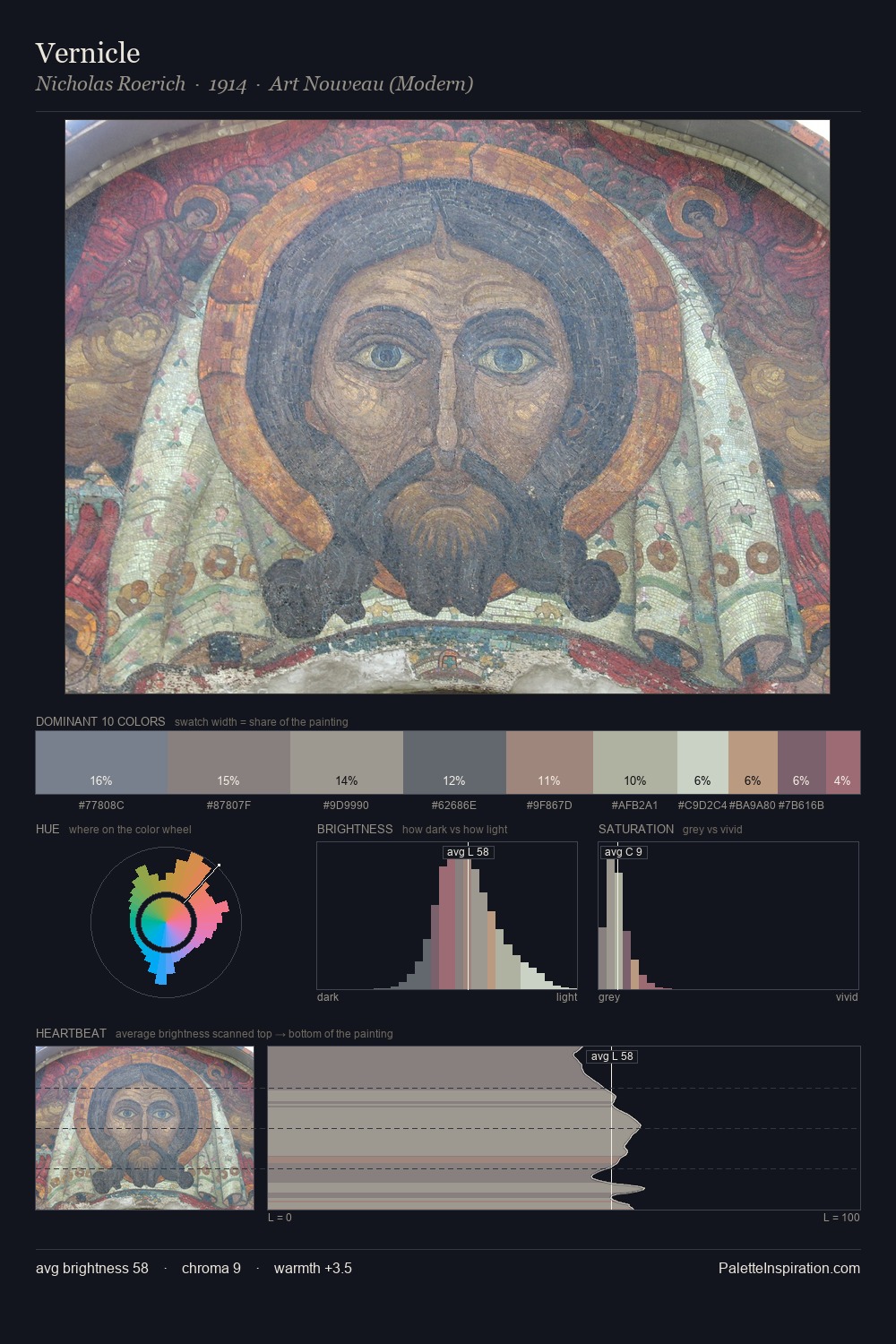Select the #C9D2C4 light swatch
Image resolution: width=896 pixels, height=1344 pixels.
702,762
